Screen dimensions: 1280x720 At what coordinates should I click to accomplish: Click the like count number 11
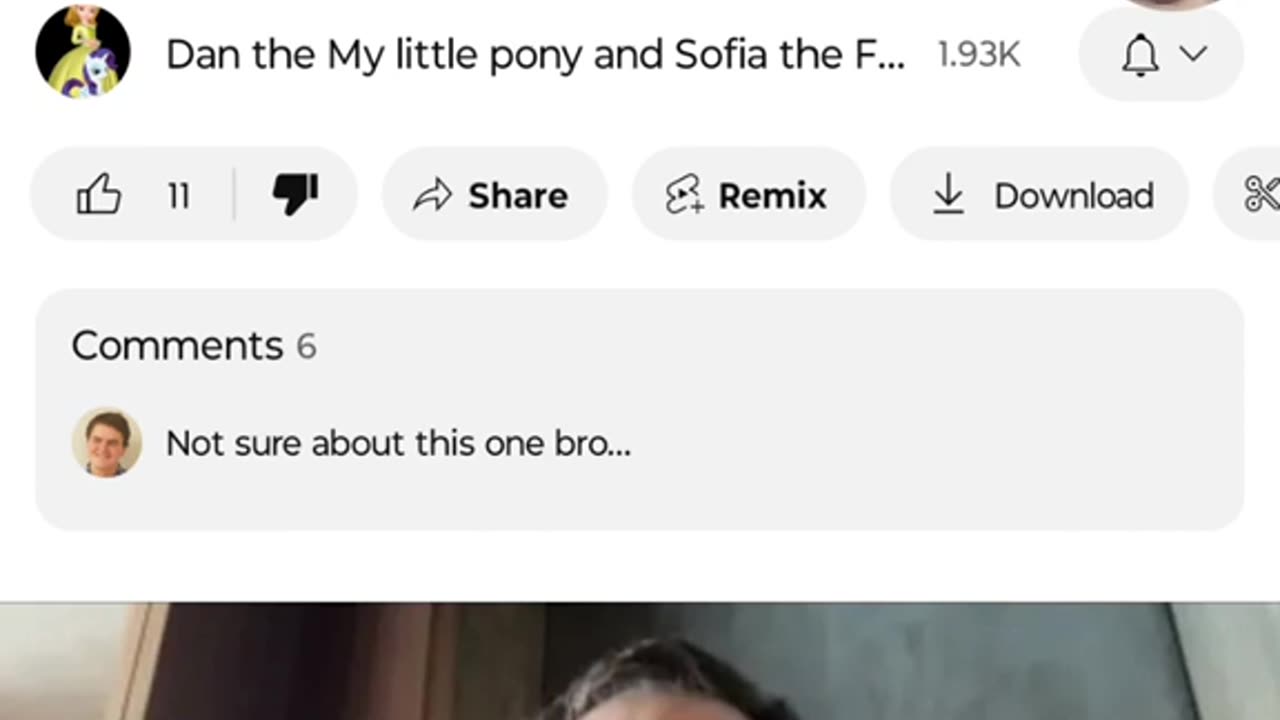[179, 196]
